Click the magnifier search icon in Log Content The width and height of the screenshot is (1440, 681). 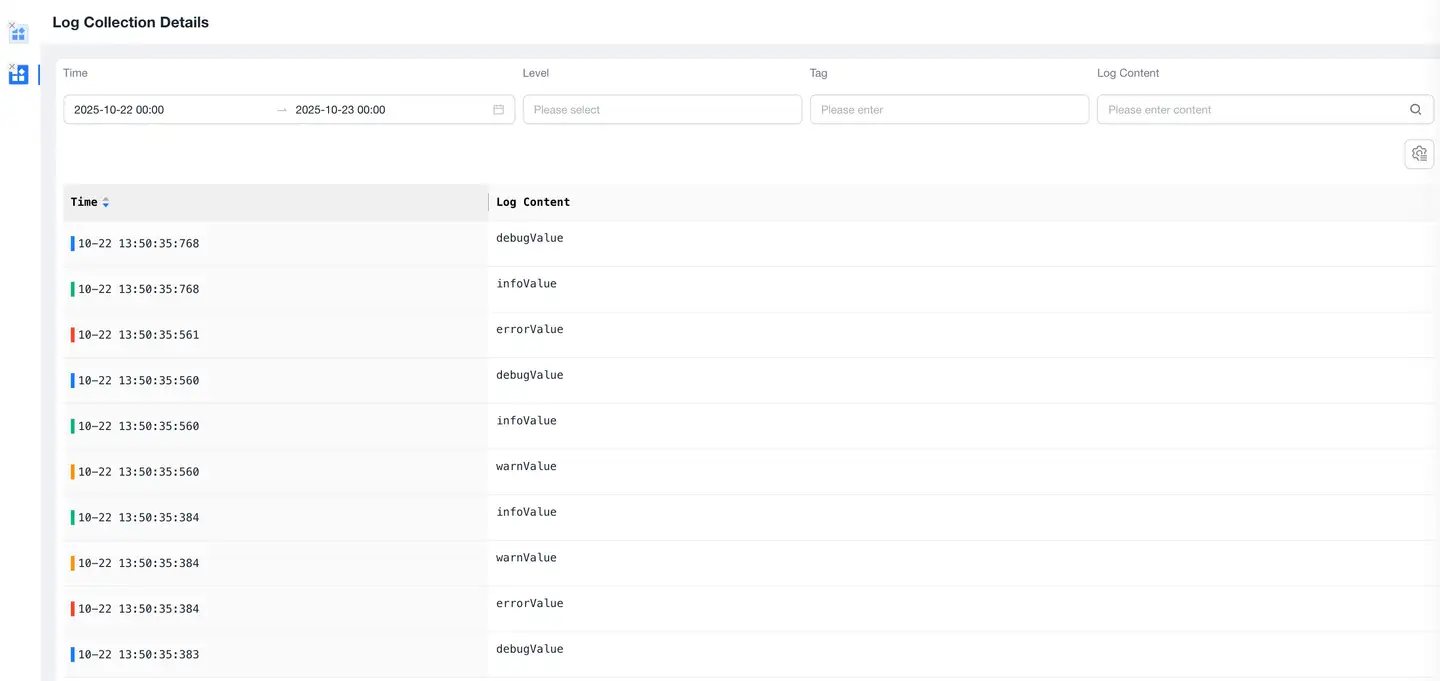coord(1415,110)
